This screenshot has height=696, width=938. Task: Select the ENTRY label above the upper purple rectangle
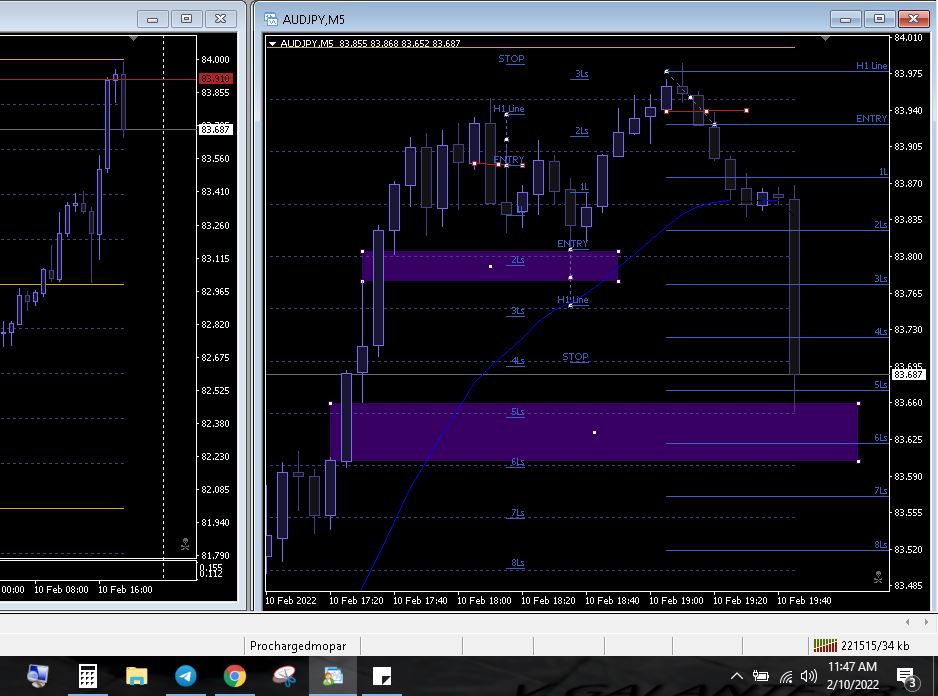point(572,244)
